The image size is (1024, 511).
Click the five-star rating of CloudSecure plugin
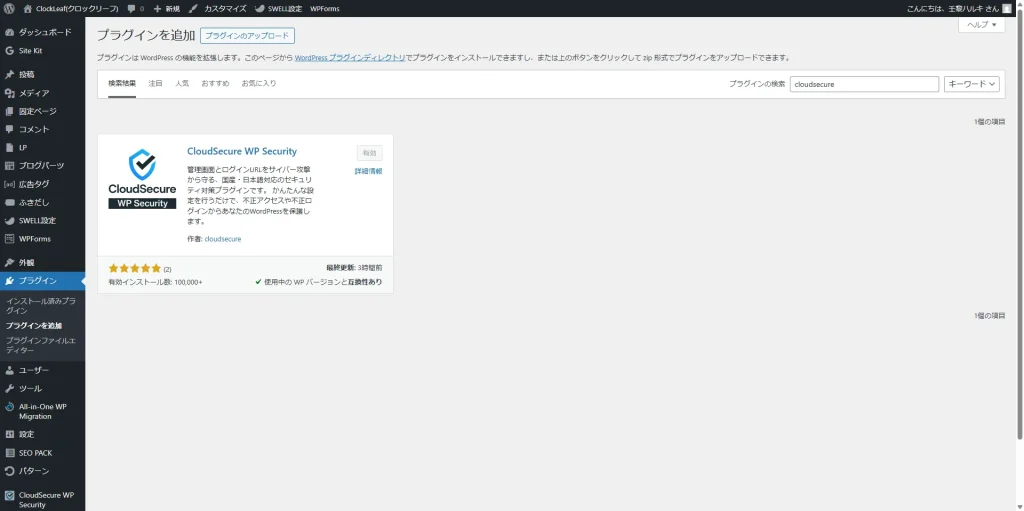(x=134, y=268)
